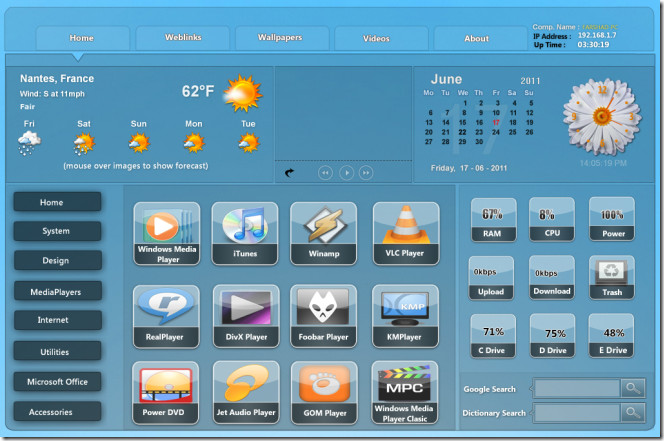
Task: Open the C Drive tile
Action: pos(493,336)
